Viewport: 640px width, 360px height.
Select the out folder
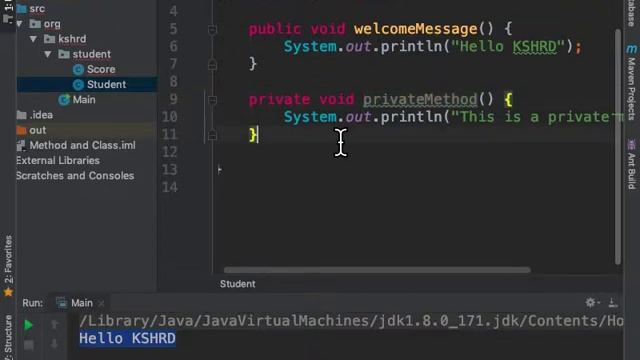coord(38,130)
